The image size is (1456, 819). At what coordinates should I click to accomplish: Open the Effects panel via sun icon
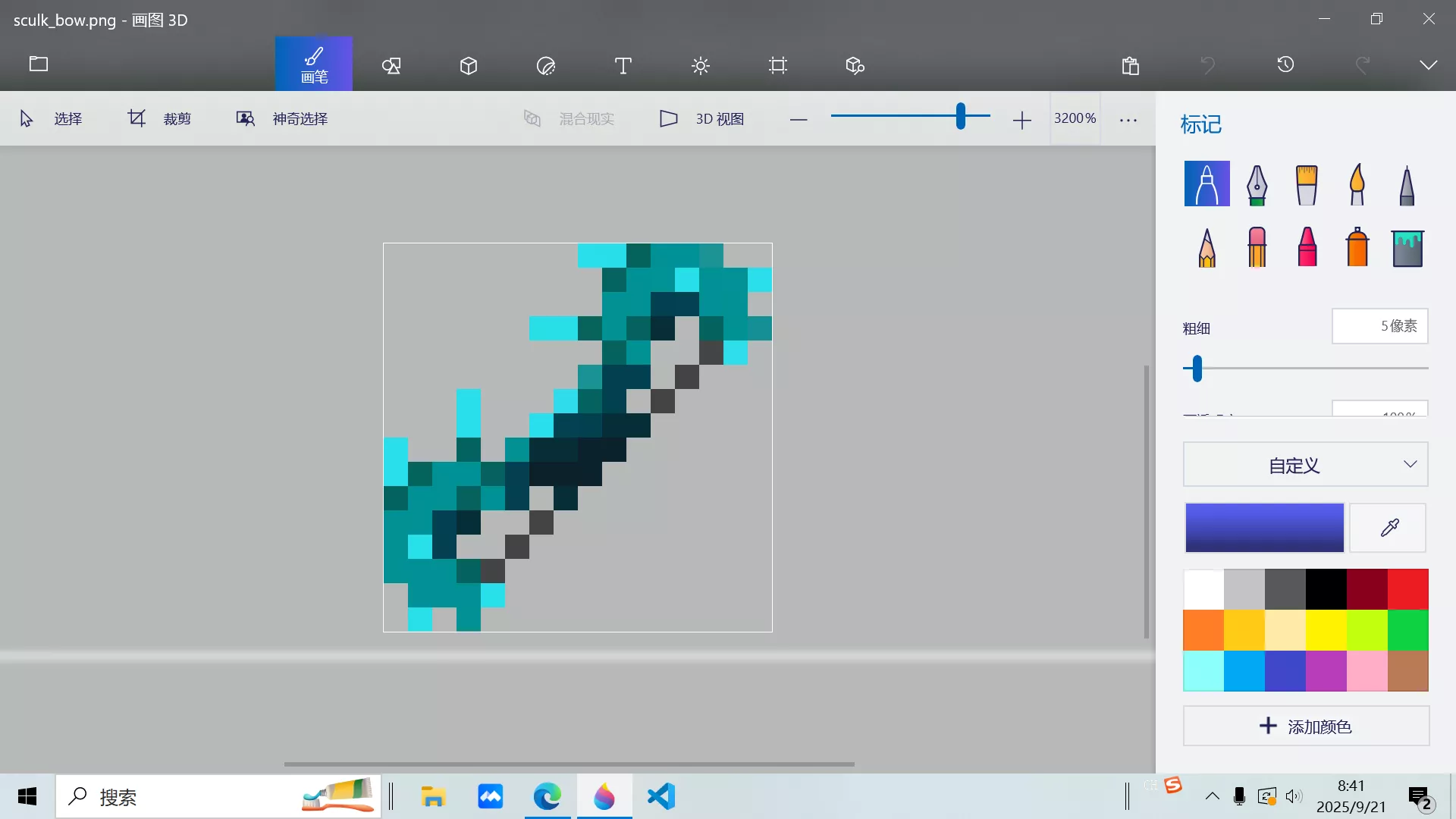point(700,66)
